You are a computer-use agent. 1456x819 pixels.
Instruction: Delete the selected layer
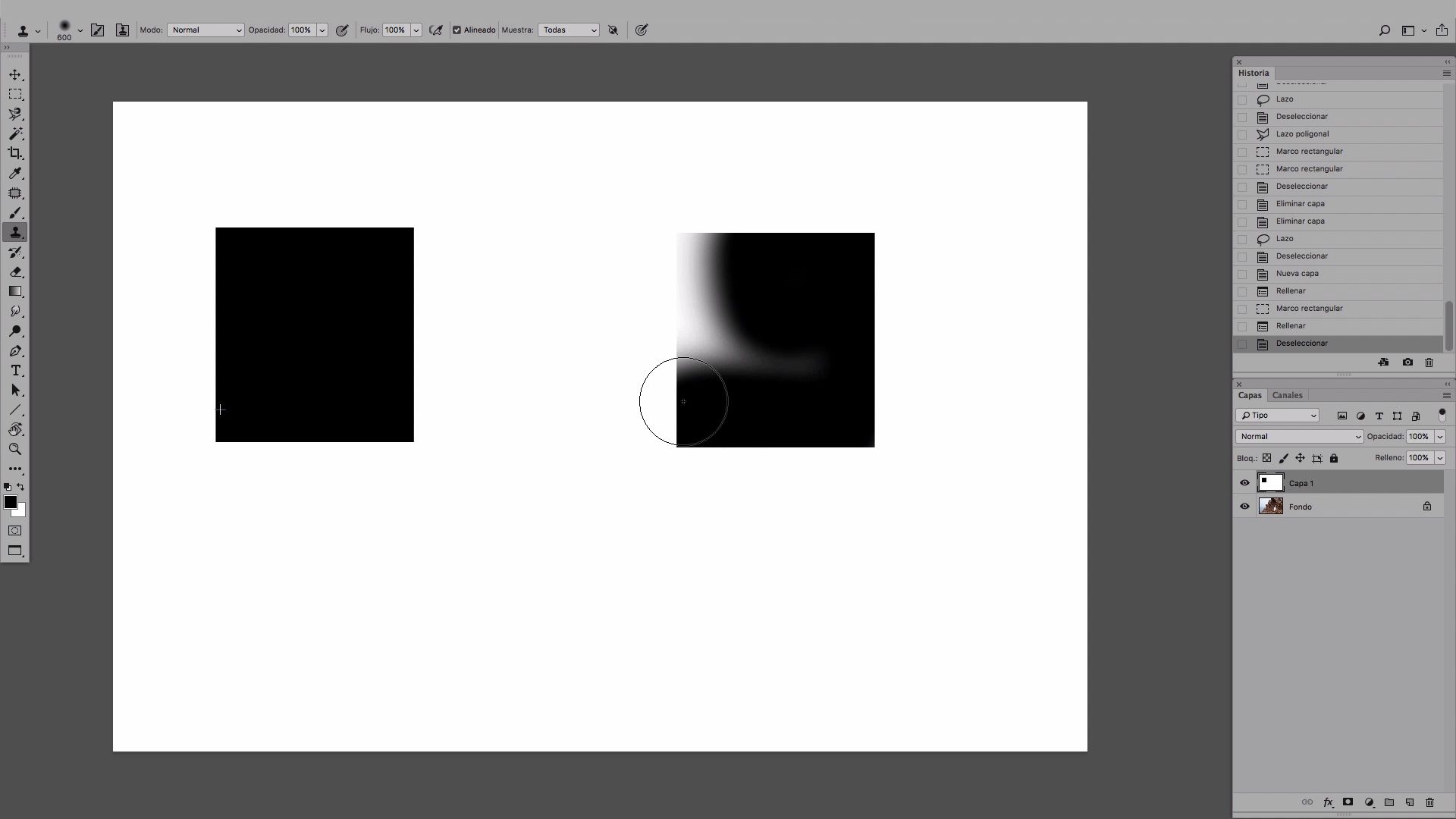coord(1430,802)
